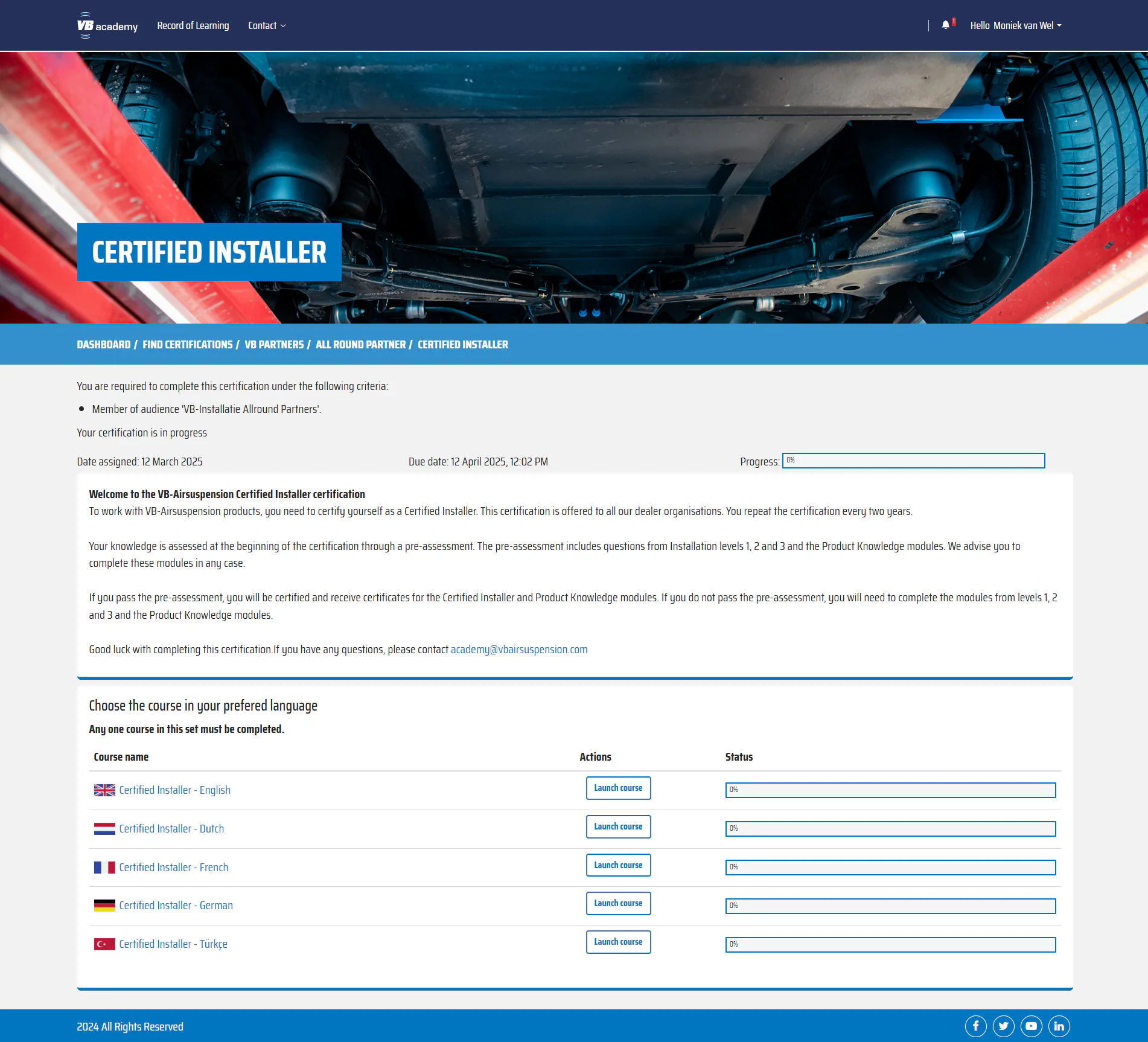Navigate to Find Certifications breadcrumb
Screen dimensions: 1148x1042
click(x=187, y=345)
